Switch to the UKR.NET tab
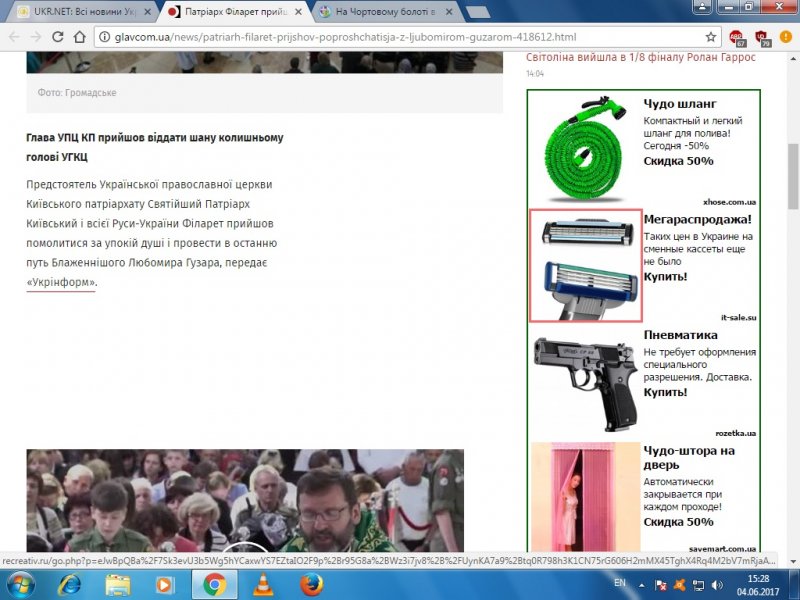This screenshot has width=800, height=600. [x=80, y=11]
